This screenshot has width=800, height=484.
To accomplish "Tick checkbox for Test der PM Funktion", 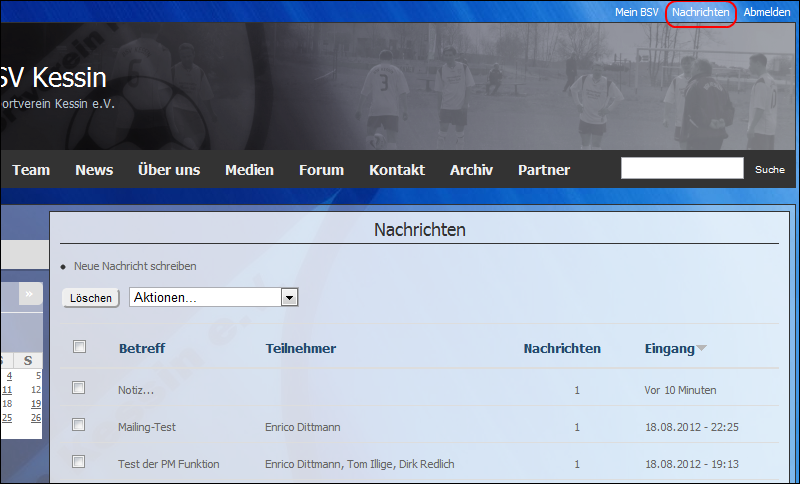I will click(79, 462).
